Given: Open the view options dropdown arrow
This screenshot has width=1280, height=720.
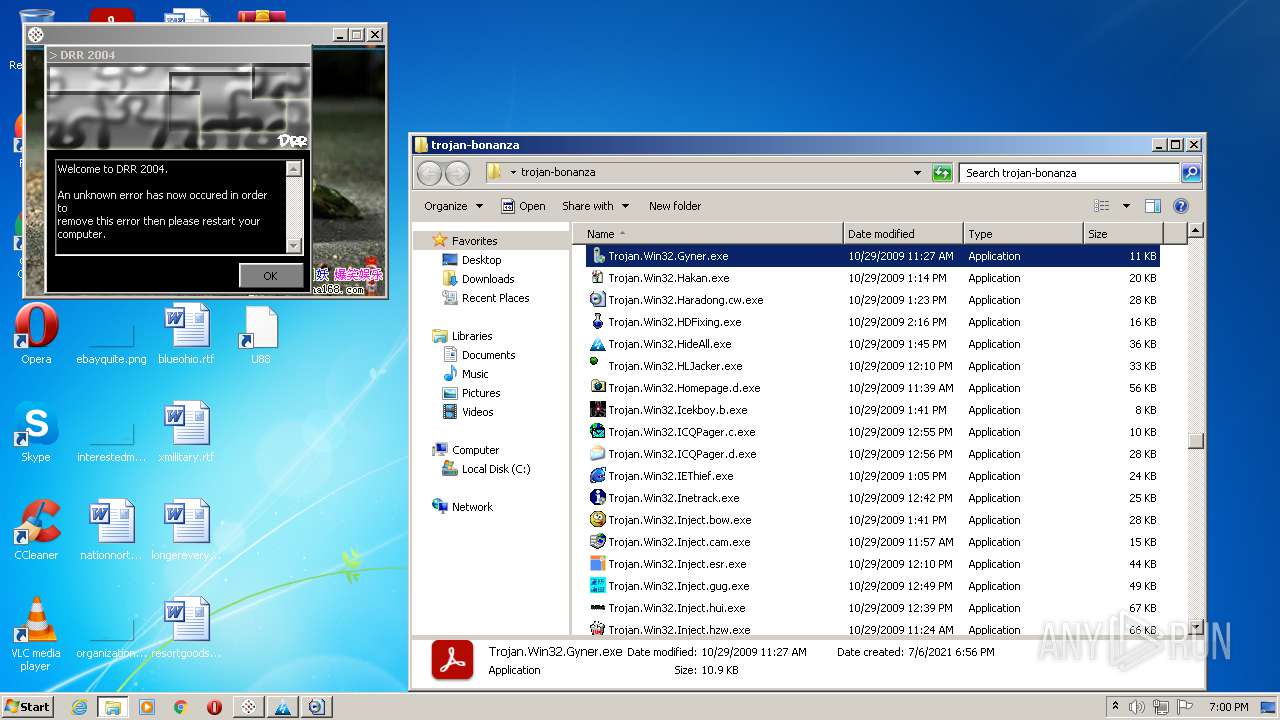Looking at the screenshot, I should click(1126, 206).
